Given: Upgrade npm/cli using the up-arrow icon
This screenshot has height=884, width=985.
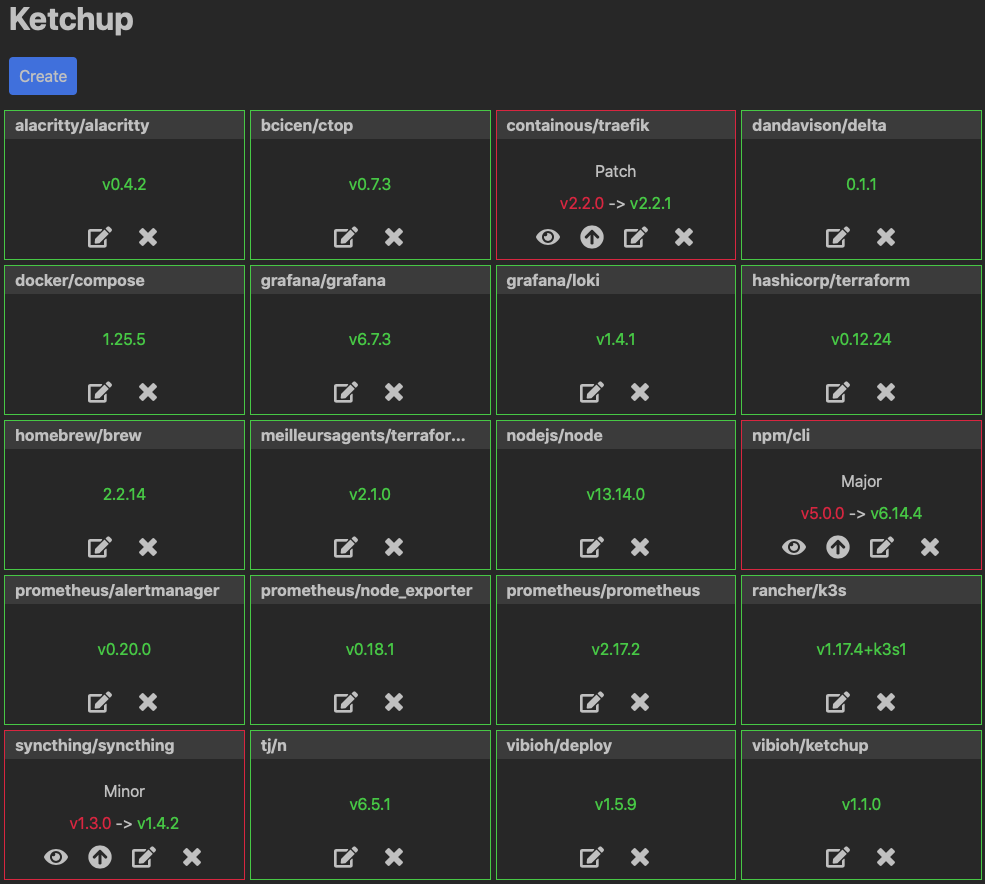Looking at the screenshot, I should [838, 547].
